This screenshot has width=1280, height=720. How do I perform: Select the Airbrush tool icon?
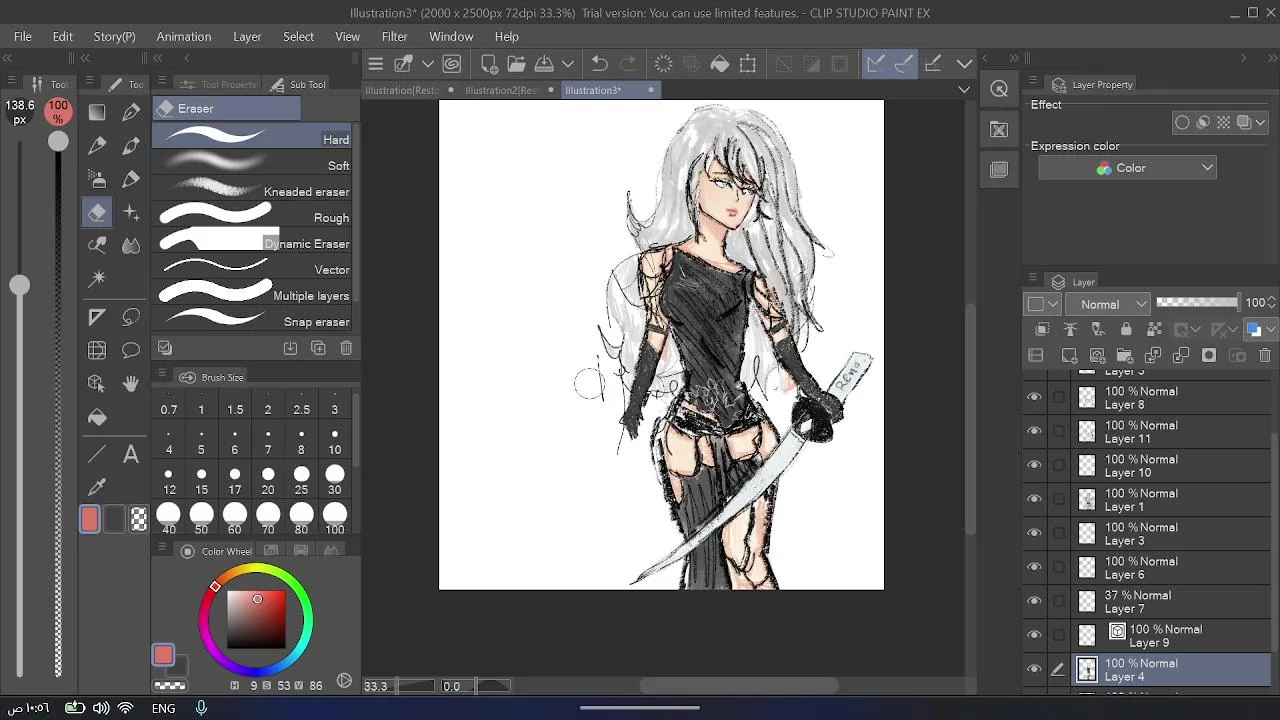click(x=97, y=179)
